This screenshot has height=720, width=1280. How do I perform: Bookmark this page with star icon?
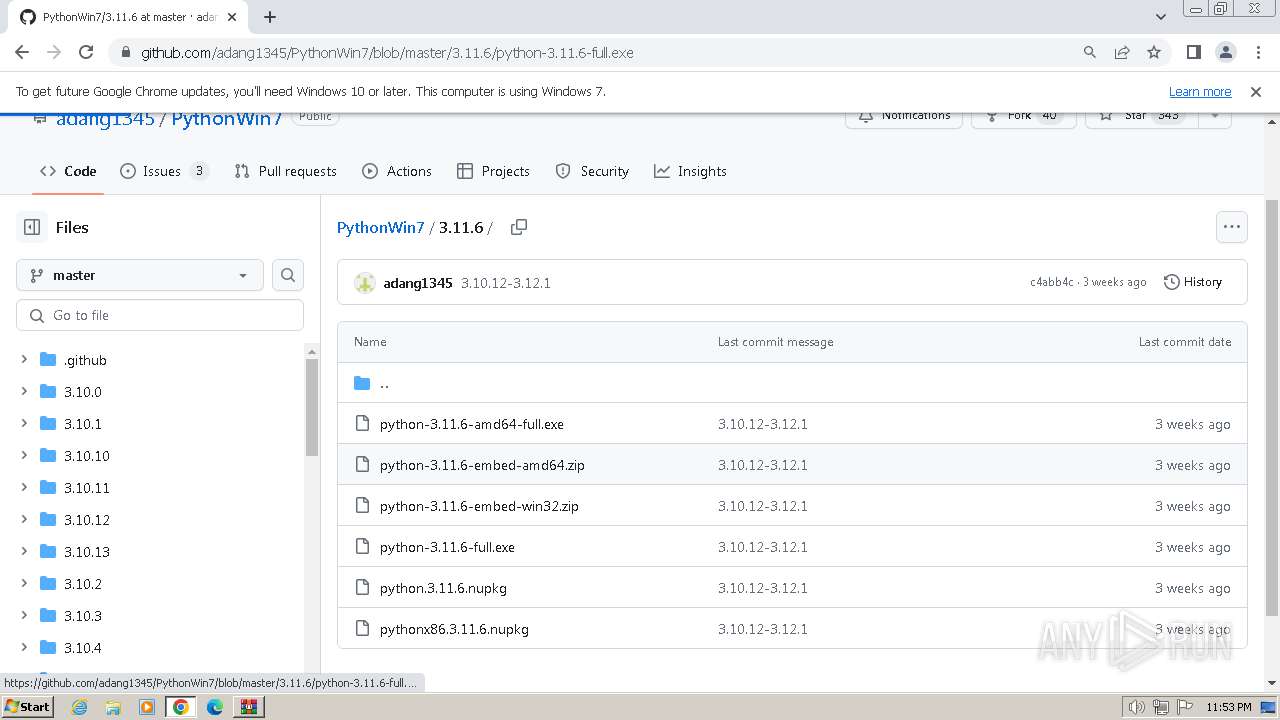point(1154,52)
